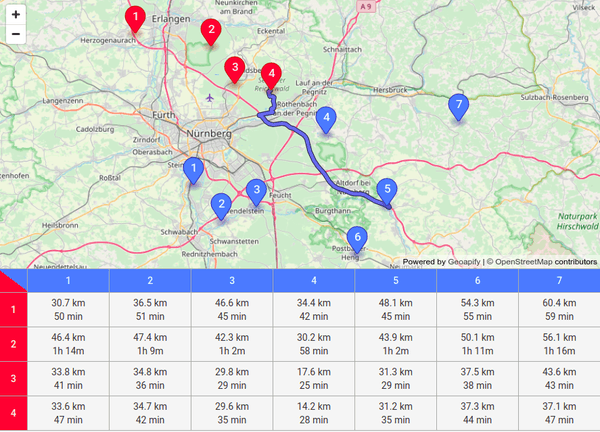Select cell 36.5 km 51 min
This screenshot has width=600, height=432.
point(150,310)
